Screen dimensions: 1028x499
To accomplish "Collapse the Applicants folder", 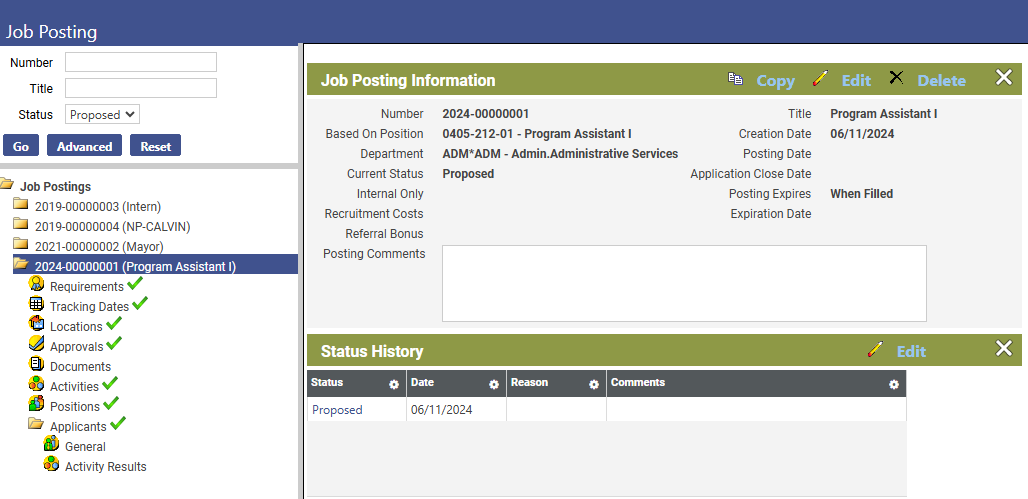I will 37,424.
